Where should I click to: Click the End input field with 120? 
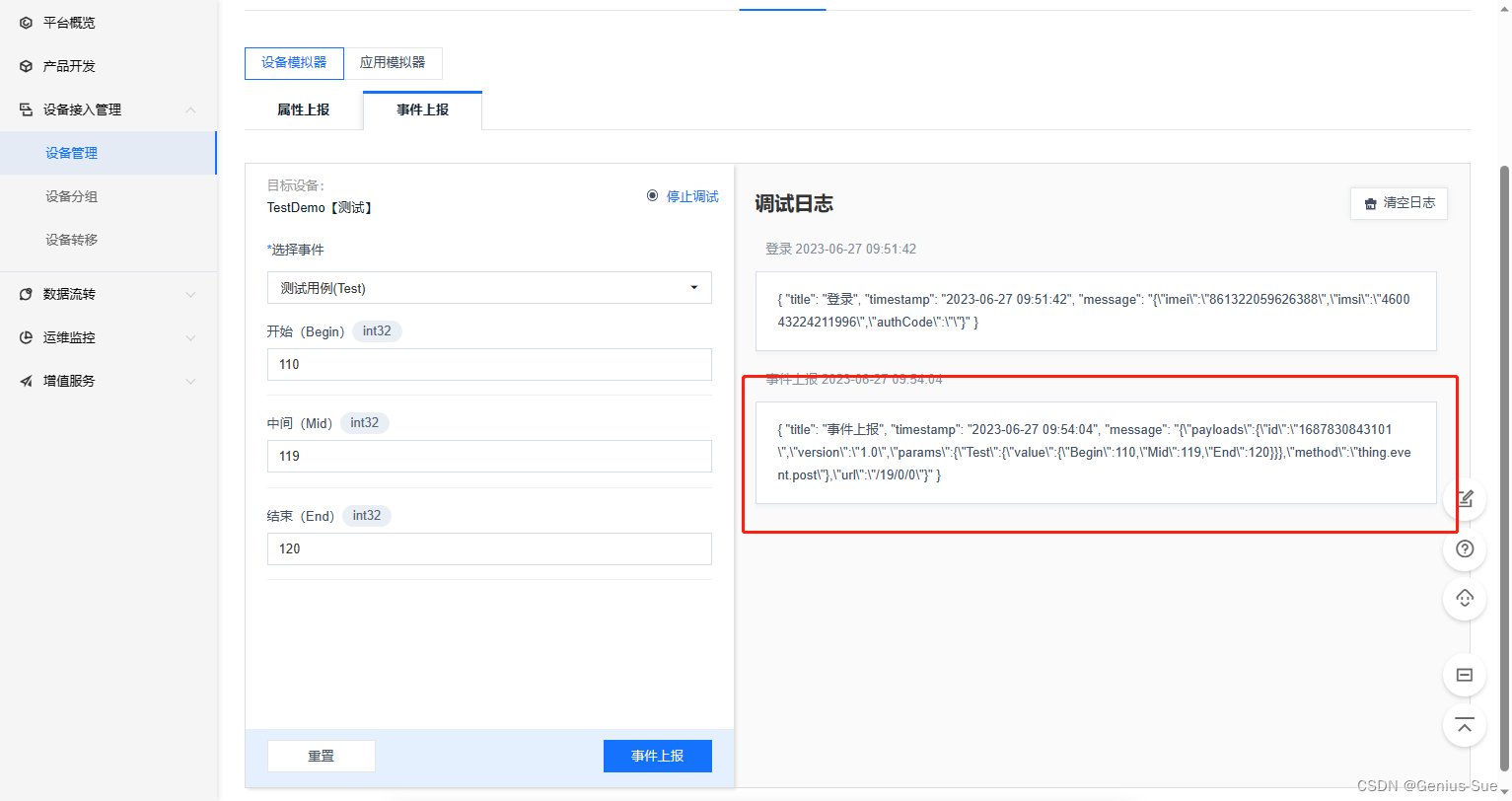[x=489, y=548]
